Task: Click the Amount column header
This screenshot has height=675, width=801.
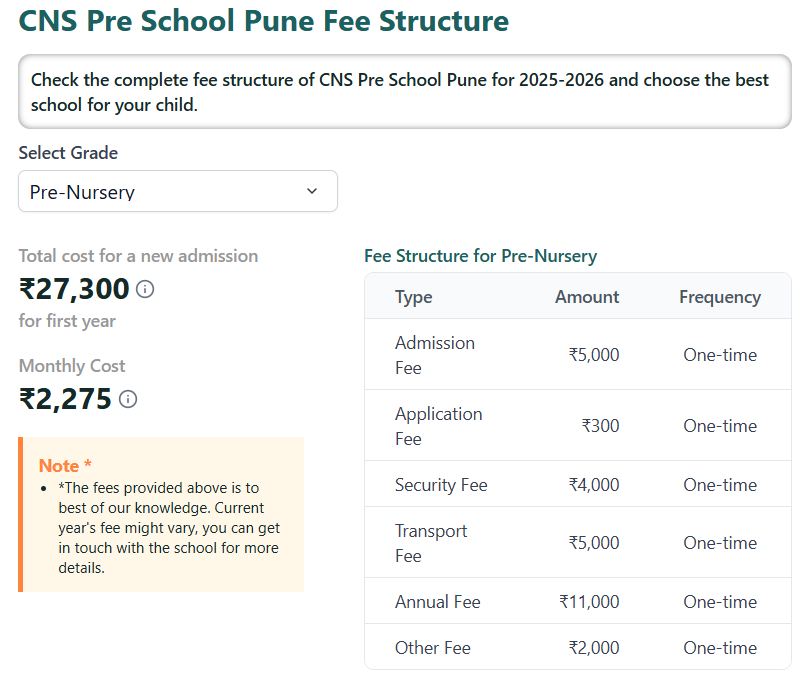Action: pos(587,296)
